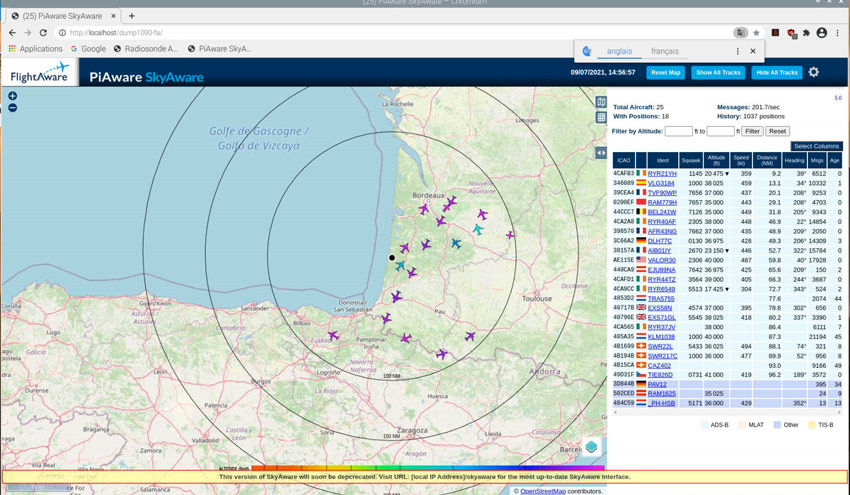The width and height of the screenshot is (850, 495).
Task: Sort table by Speed column
Action: (x=741, y=160)
